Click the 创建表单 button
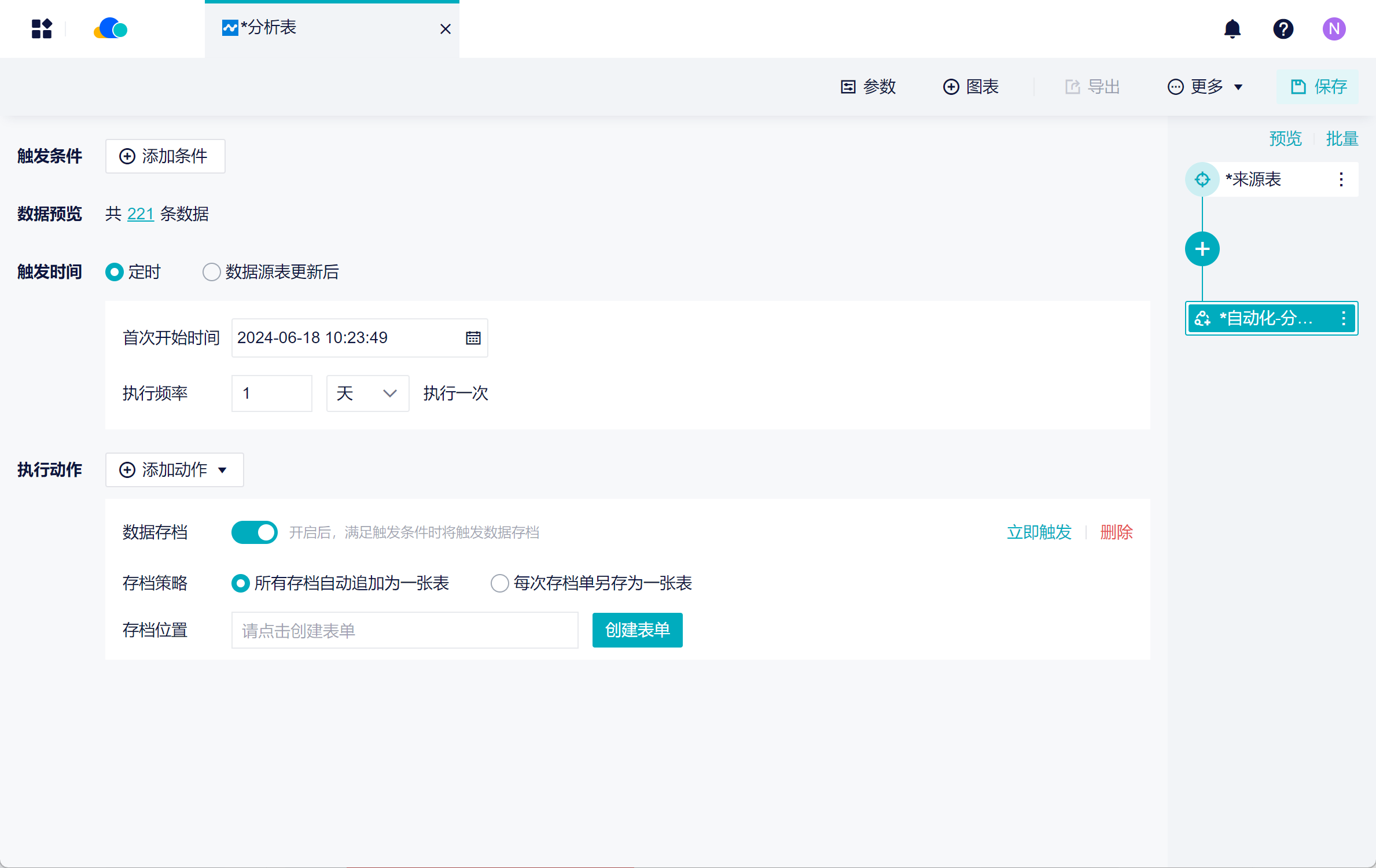 point(637,630)
